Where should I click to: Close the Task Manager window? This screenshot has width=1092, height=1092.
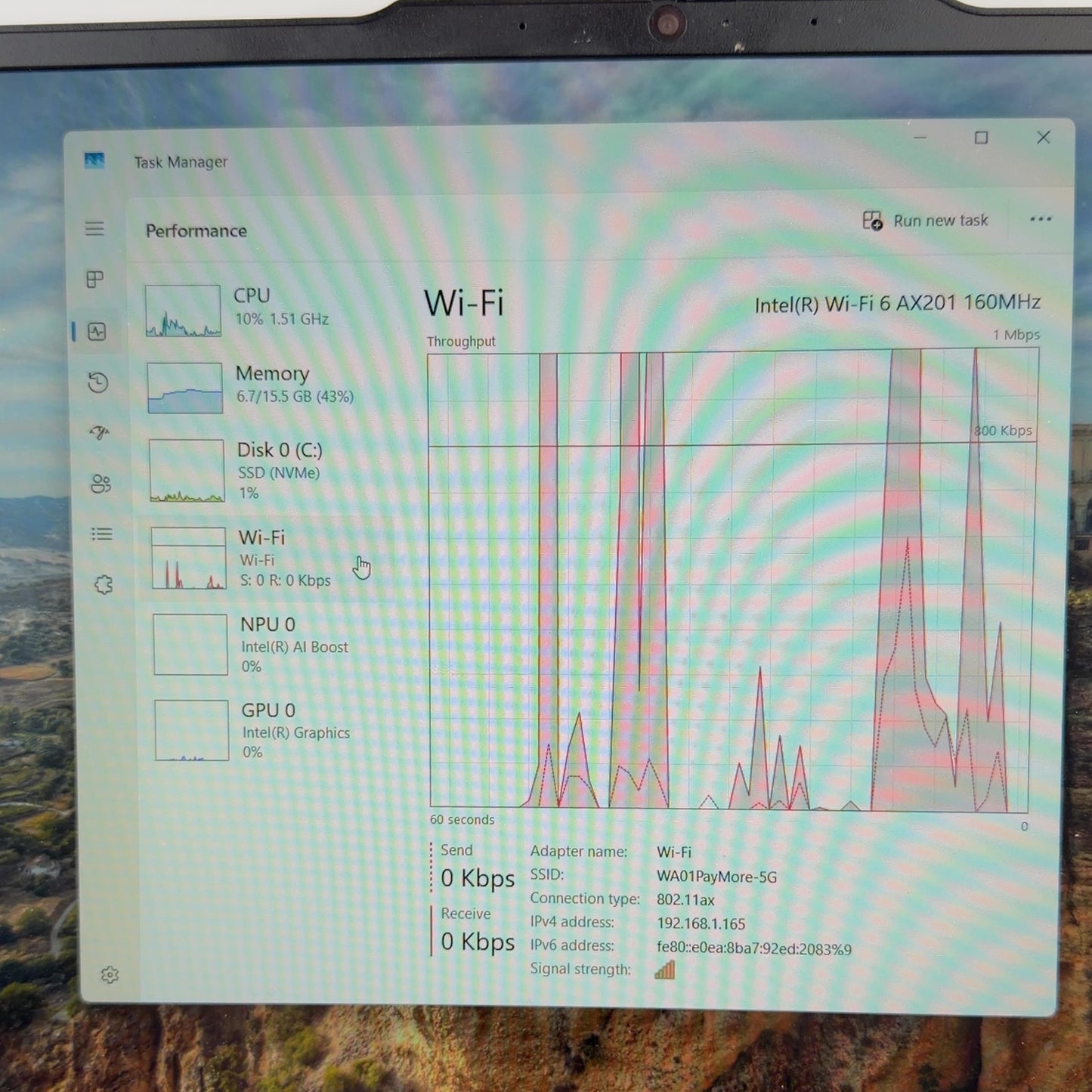[x=1044, y=138]
